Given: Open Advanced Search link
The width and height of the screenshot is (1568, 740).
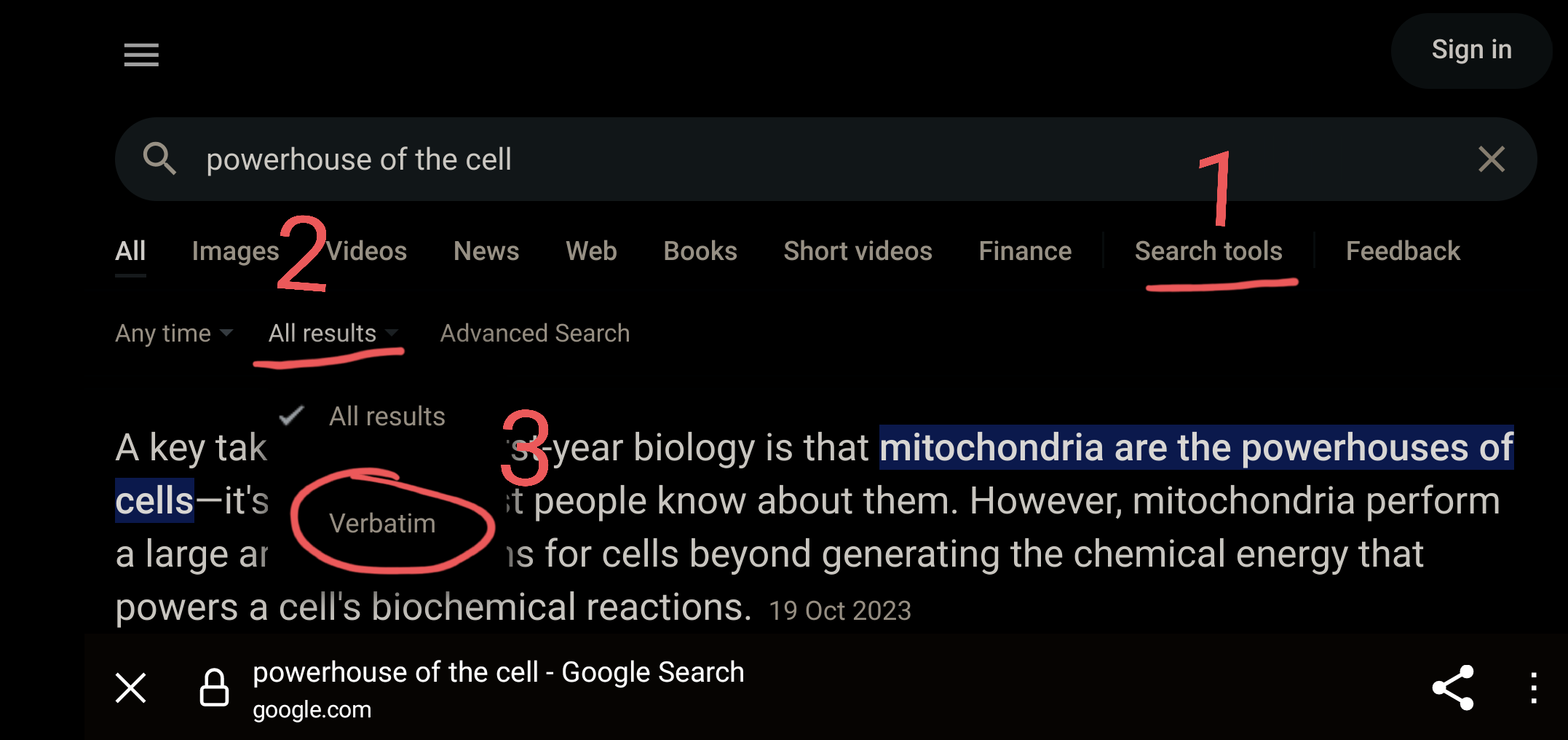Looking at the screenshot, I should tap(535, 334).
